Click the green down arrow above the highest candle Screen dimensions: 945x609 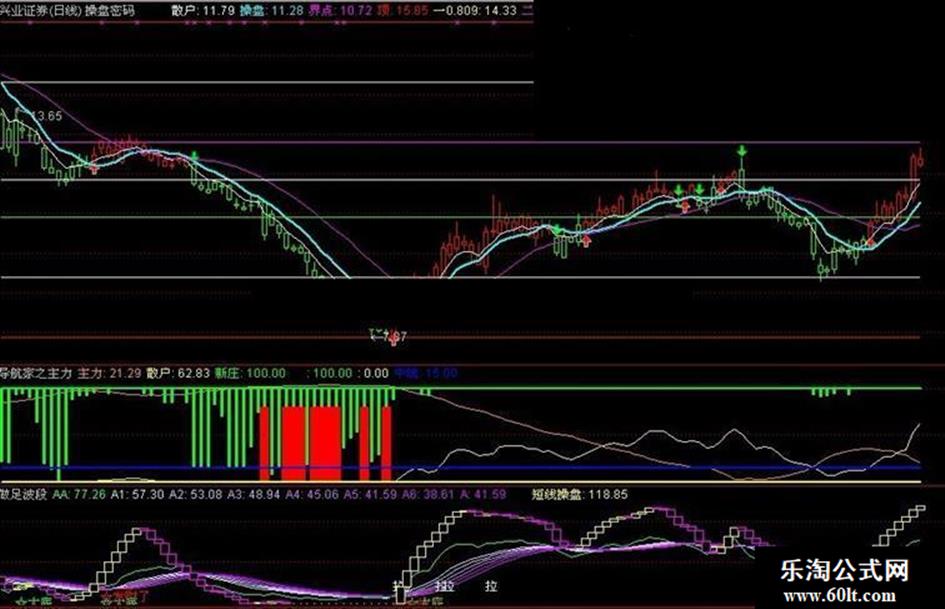pos(742,151)
